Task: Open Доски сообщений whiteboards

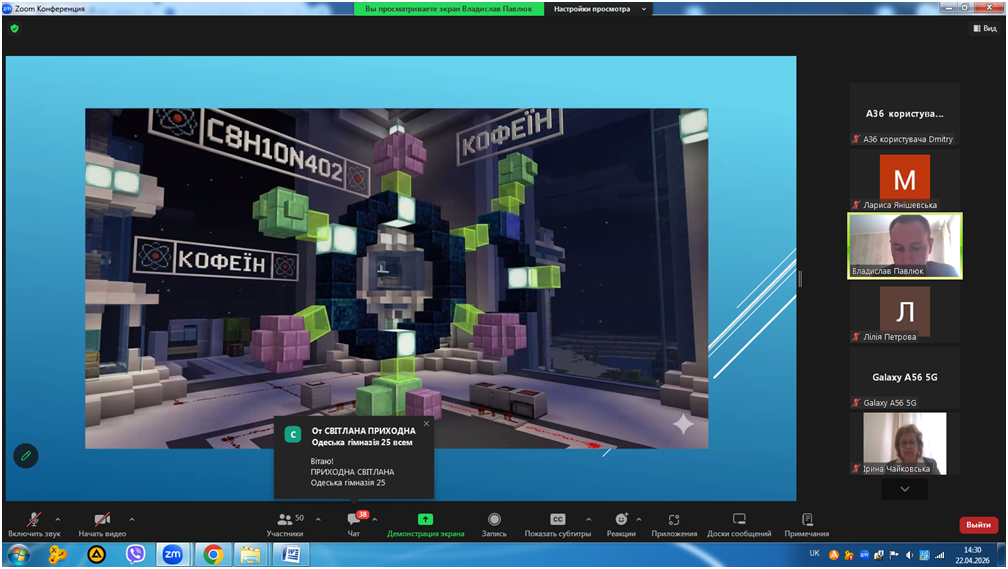Action: pyautogui.click(x=739, y=522)
